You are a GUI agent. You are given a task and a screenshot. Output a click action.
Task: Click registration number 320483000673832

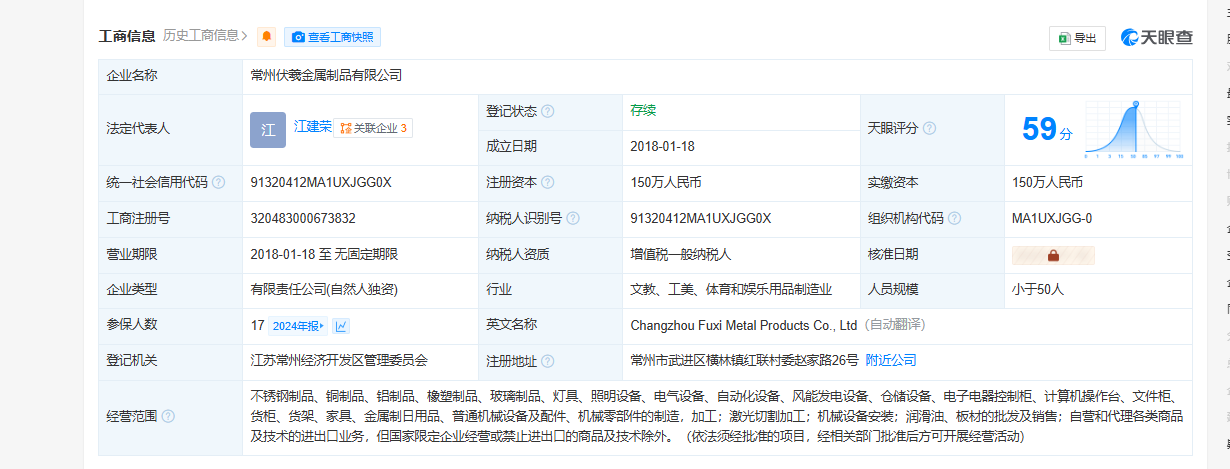pos(303,219)
